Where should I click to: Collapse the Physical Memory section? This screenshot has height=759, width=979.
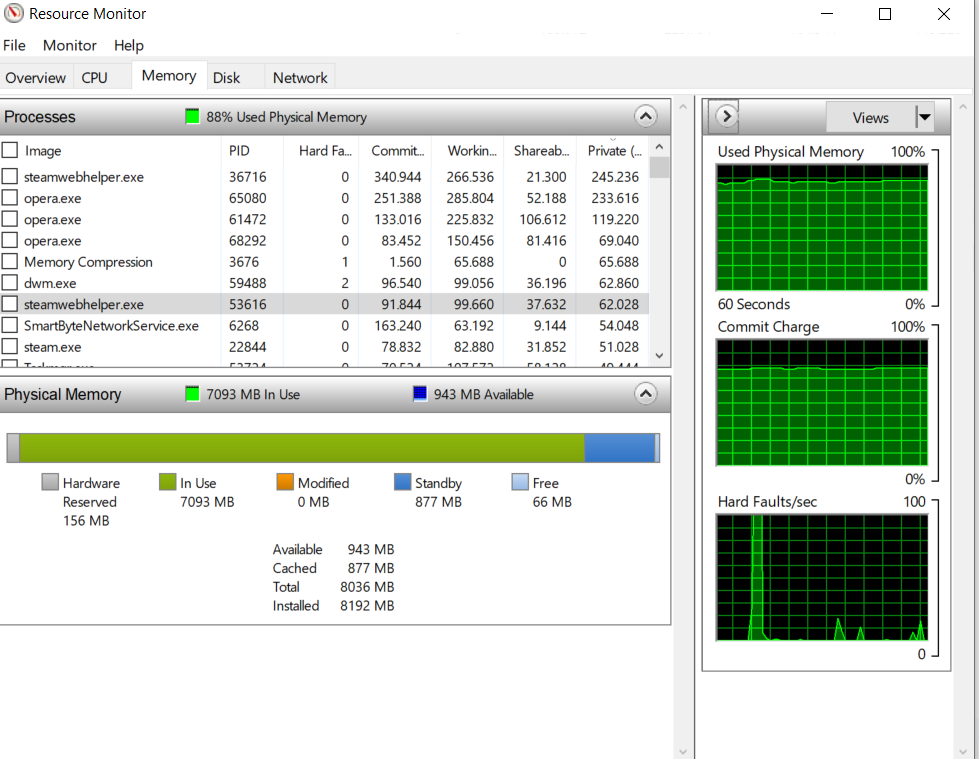[x=646, y=394]
